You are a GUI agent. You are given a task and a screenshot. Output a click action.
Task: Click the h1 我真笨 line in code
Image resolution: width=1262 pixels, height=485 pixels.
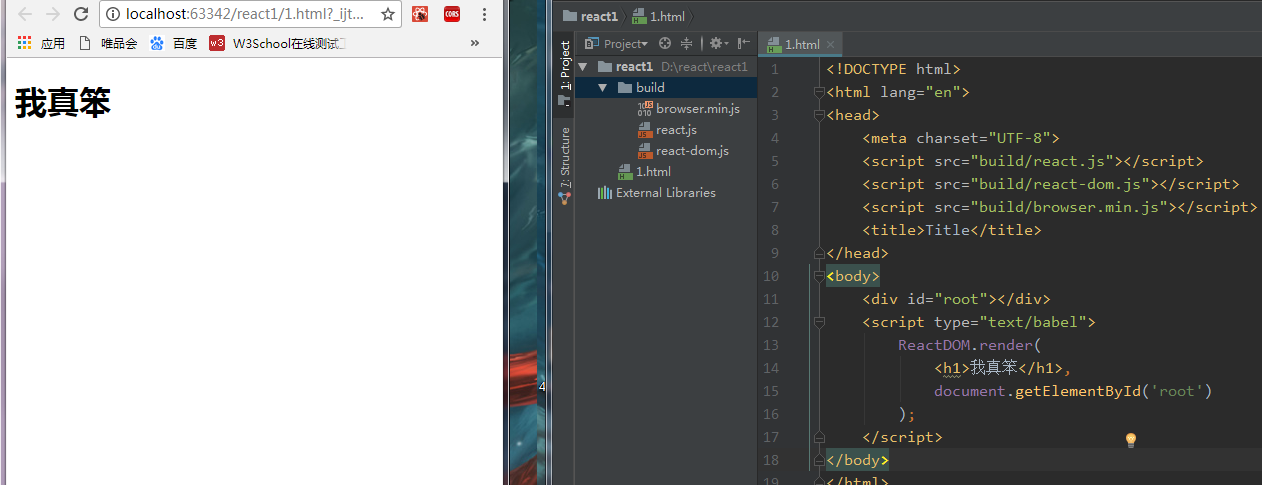click(x=1003, y=368)
